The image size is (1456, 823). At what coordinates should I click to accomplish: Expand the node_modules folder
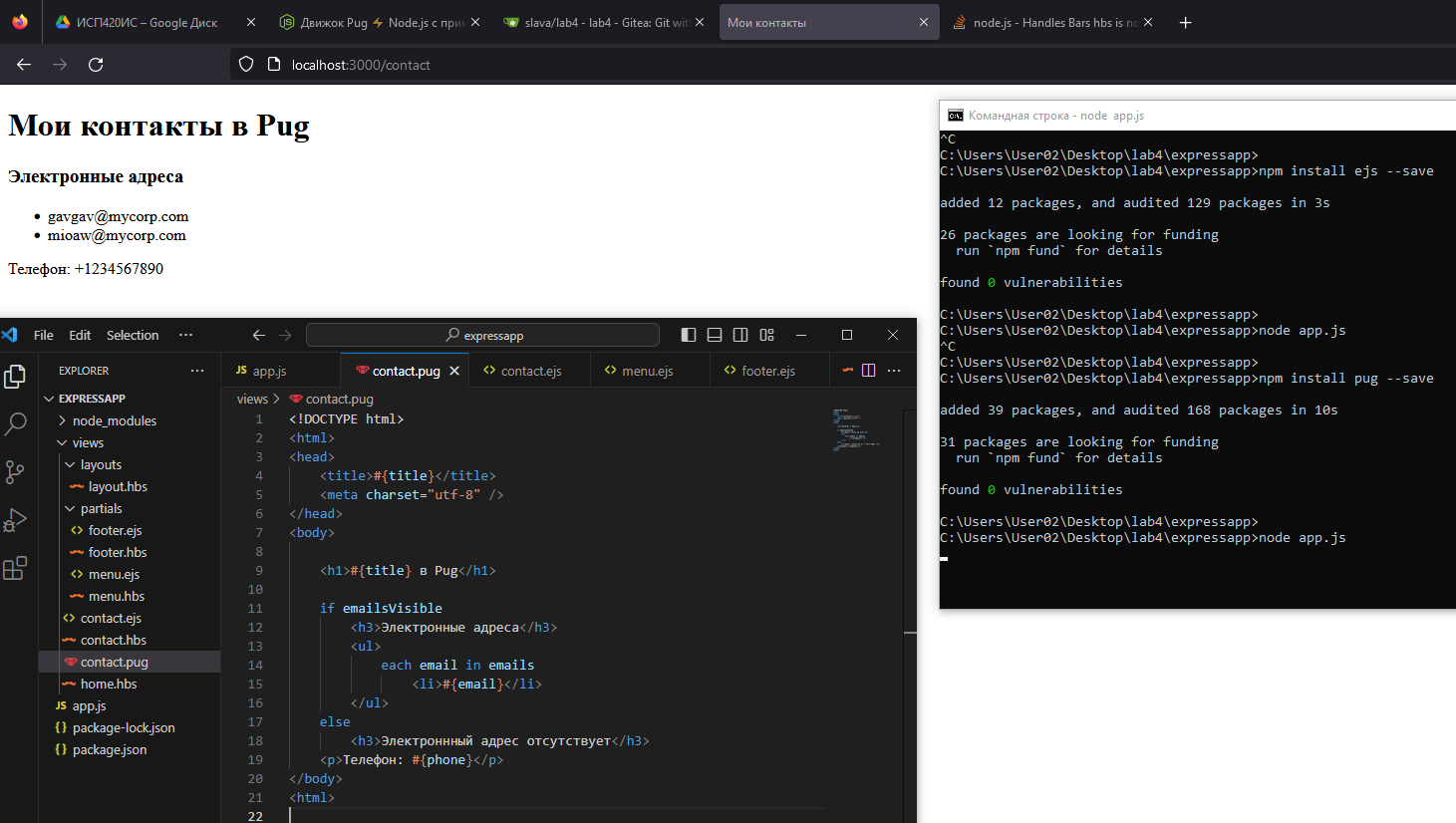(x=114, y=420)
